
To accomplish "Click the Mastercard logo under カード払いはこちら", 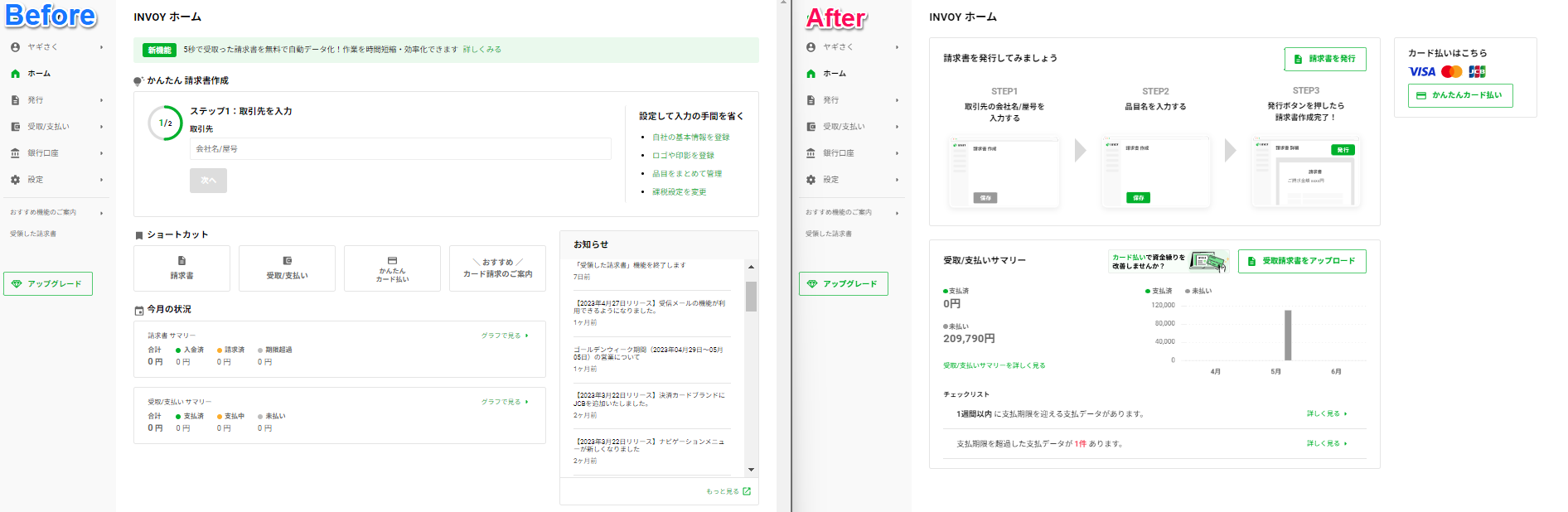I will [x=1452, y=72].
